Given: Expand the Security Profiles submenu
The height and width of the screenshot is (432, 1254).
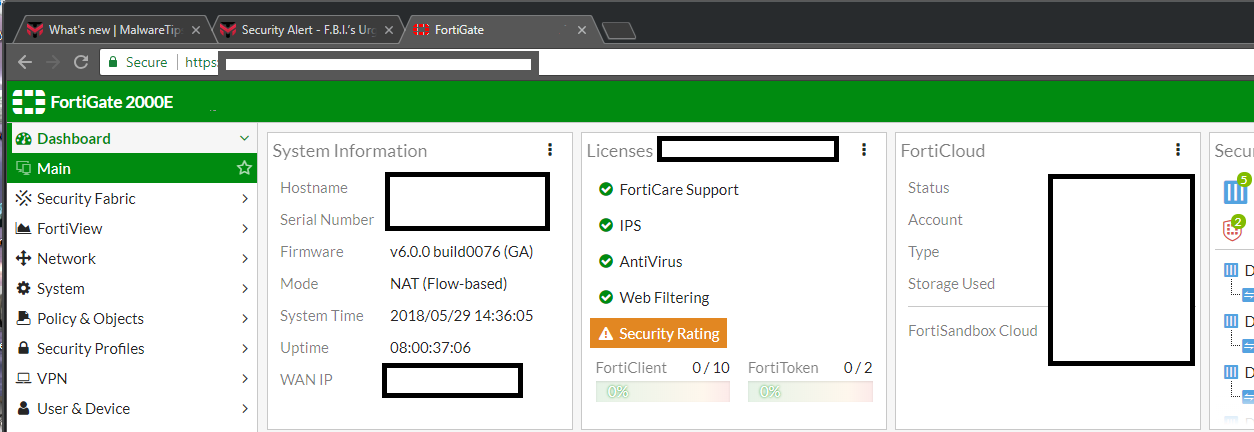Looking at the screenshot, I should coord(245,349).
